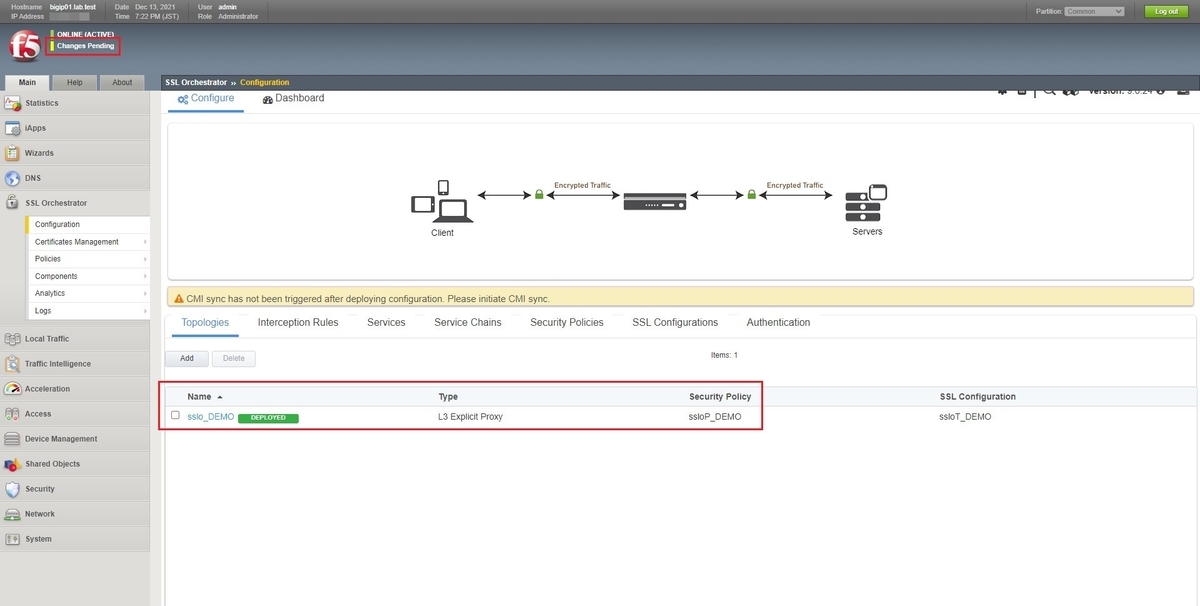The width and height of the screenshot is (1200, 606).
Task: Select the Local Traffic sidebar icon
Action: pos(14,338)
